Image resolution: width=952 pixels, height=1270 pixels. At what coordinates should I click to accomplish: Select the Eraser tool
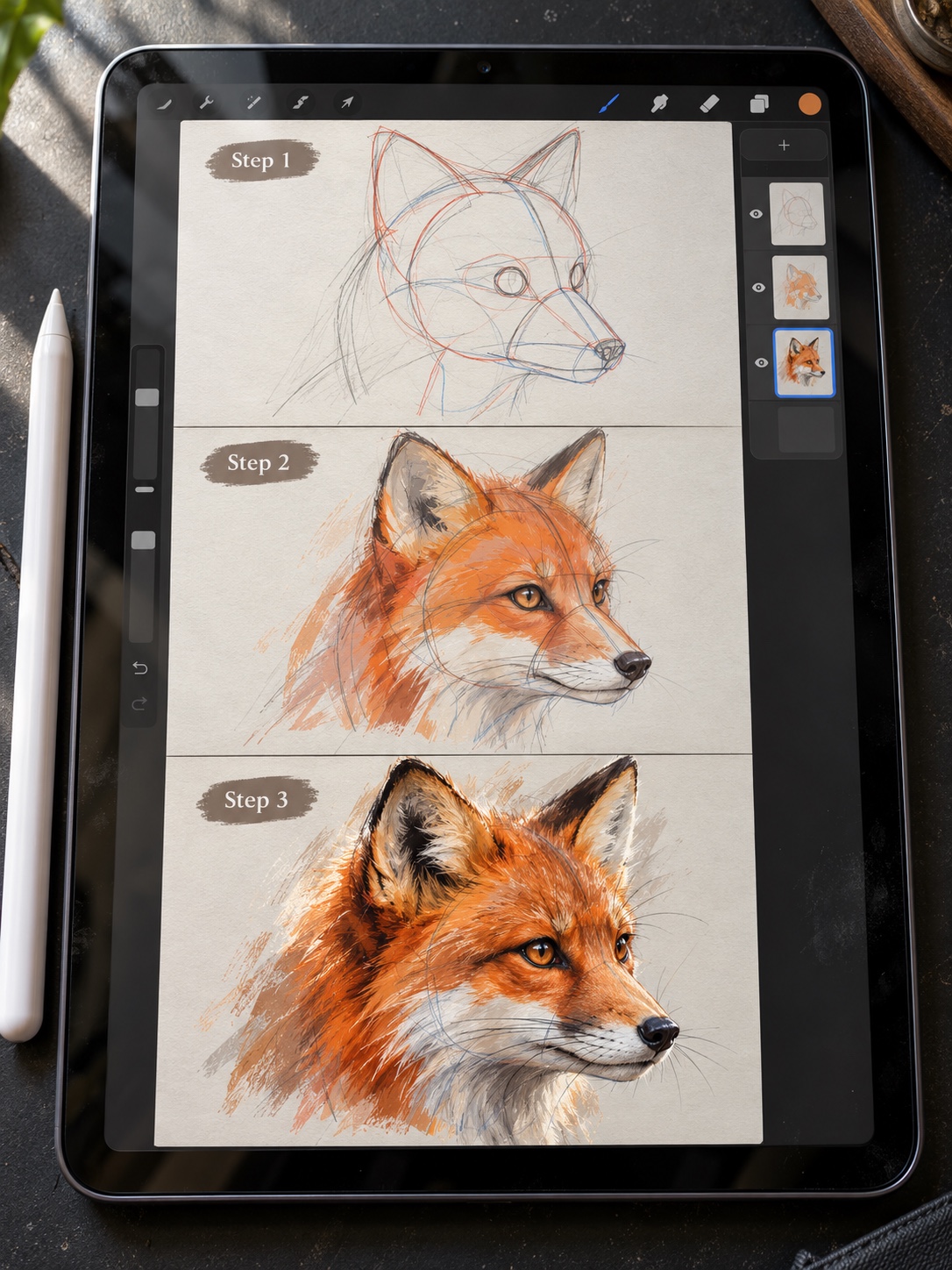[709, 104]
